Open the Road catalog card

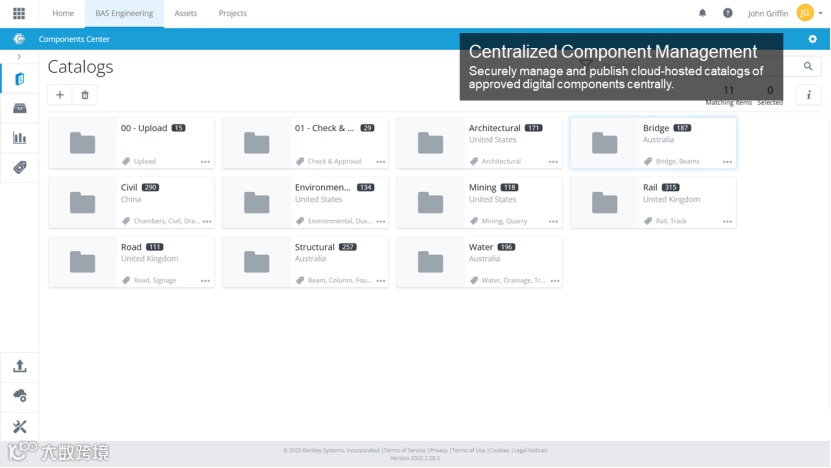tap(131, 262)
